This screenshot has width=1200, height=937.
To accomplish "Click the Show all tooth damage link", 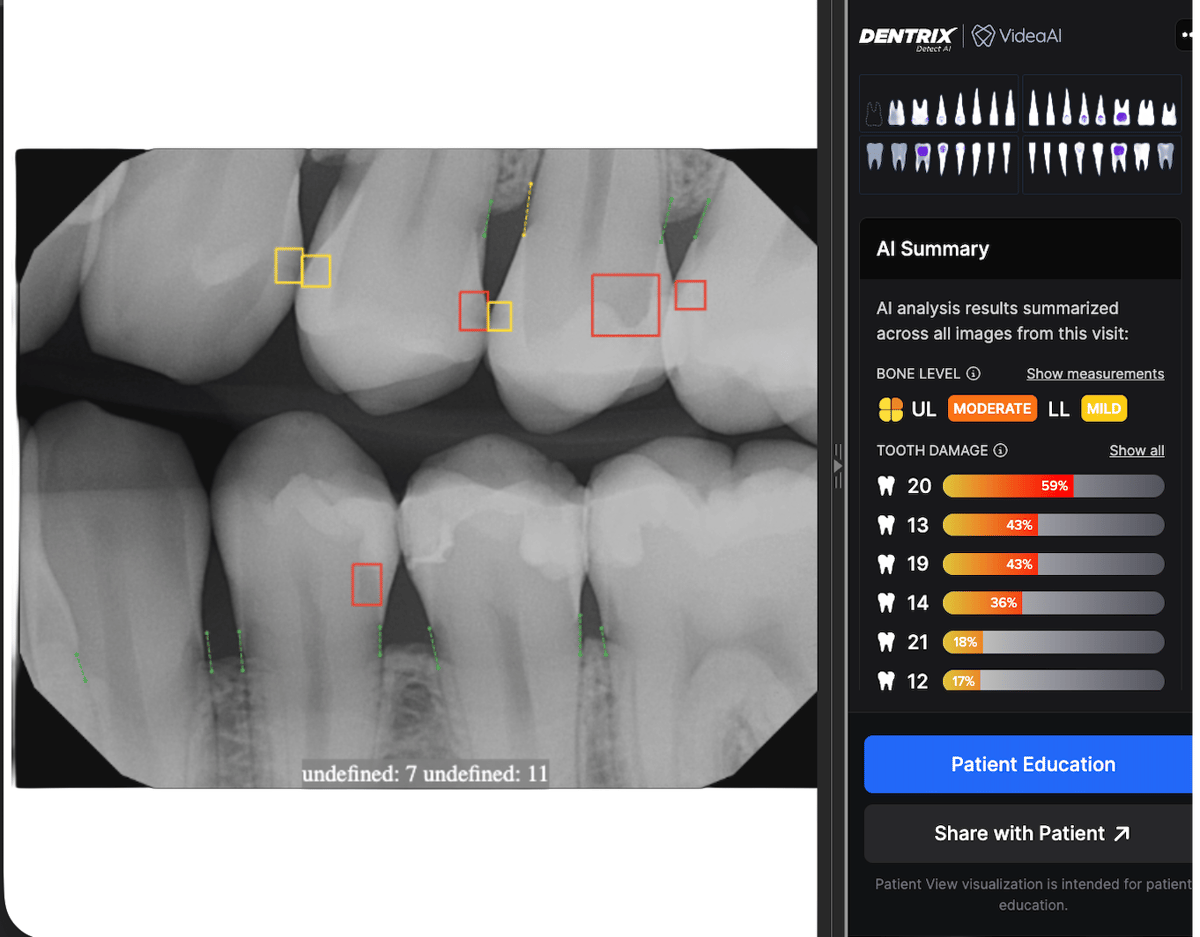I will click(x=1136, y=450).
